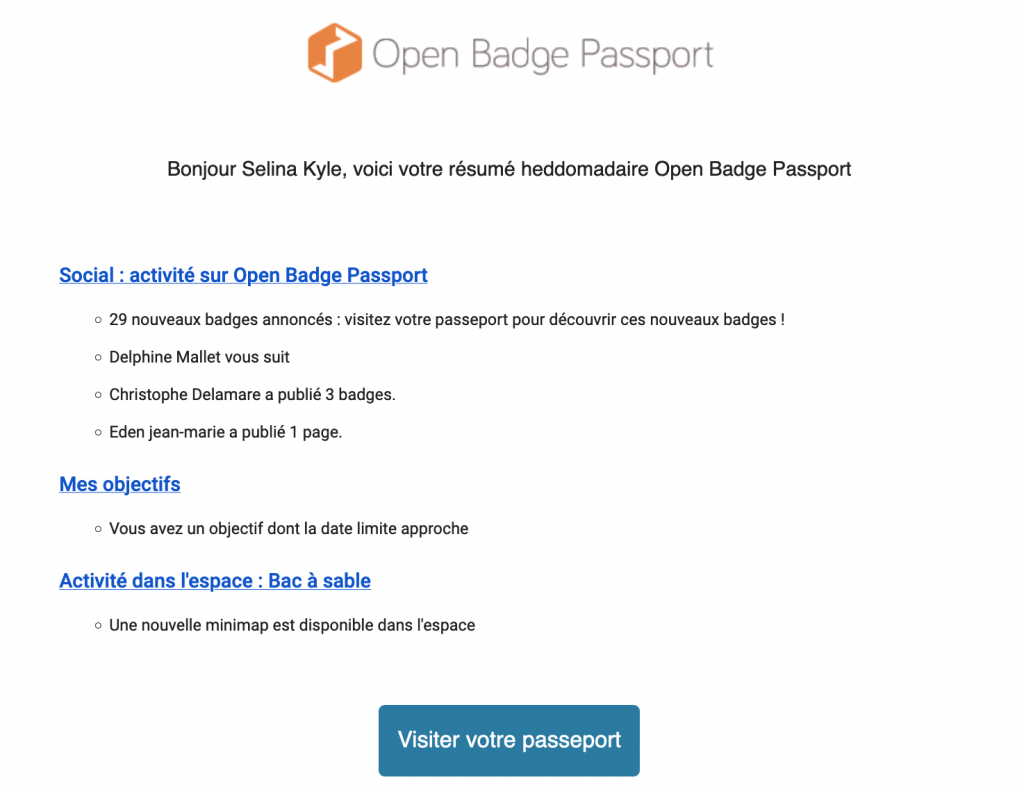1024x789 pixels.
Task: Follow the 'Activité dans l'espace : Bac à sable' link
Action: pyautogui.click(x=214, y=580)
